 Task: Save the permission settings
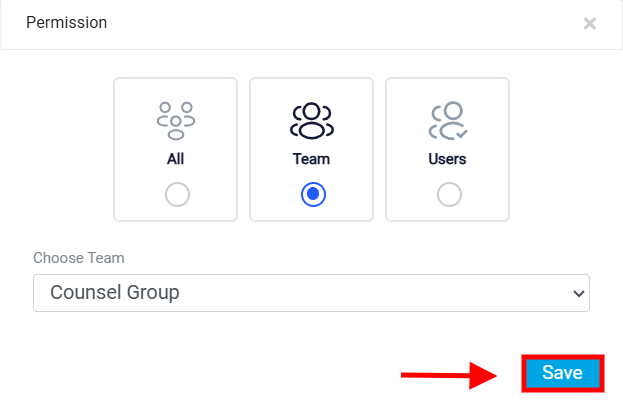click(x=563, y=373)
